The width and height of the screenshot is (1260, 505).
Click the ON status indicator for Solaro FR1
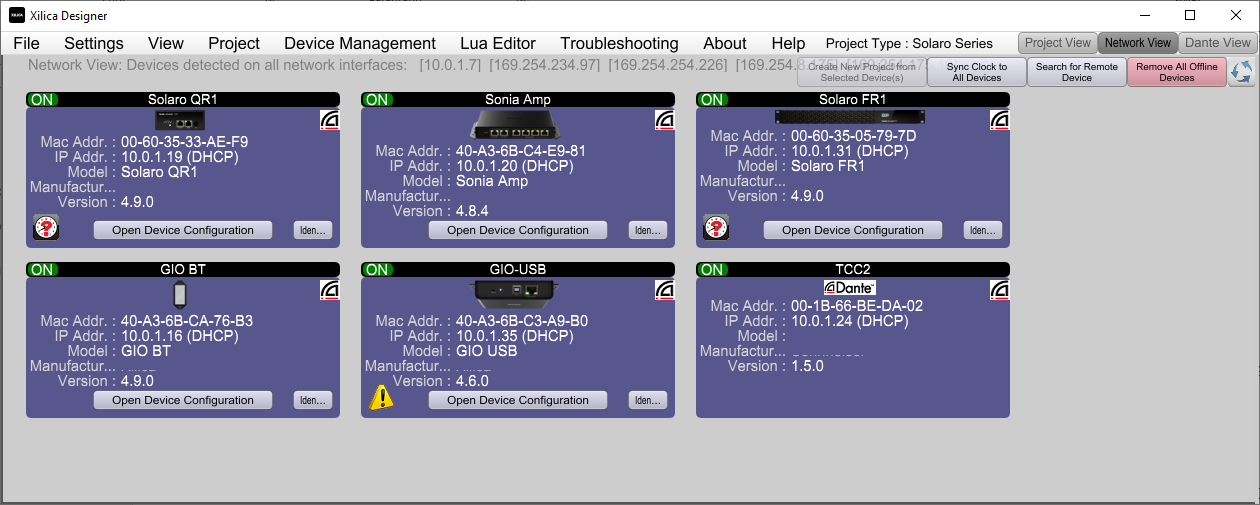click(712, 100)
